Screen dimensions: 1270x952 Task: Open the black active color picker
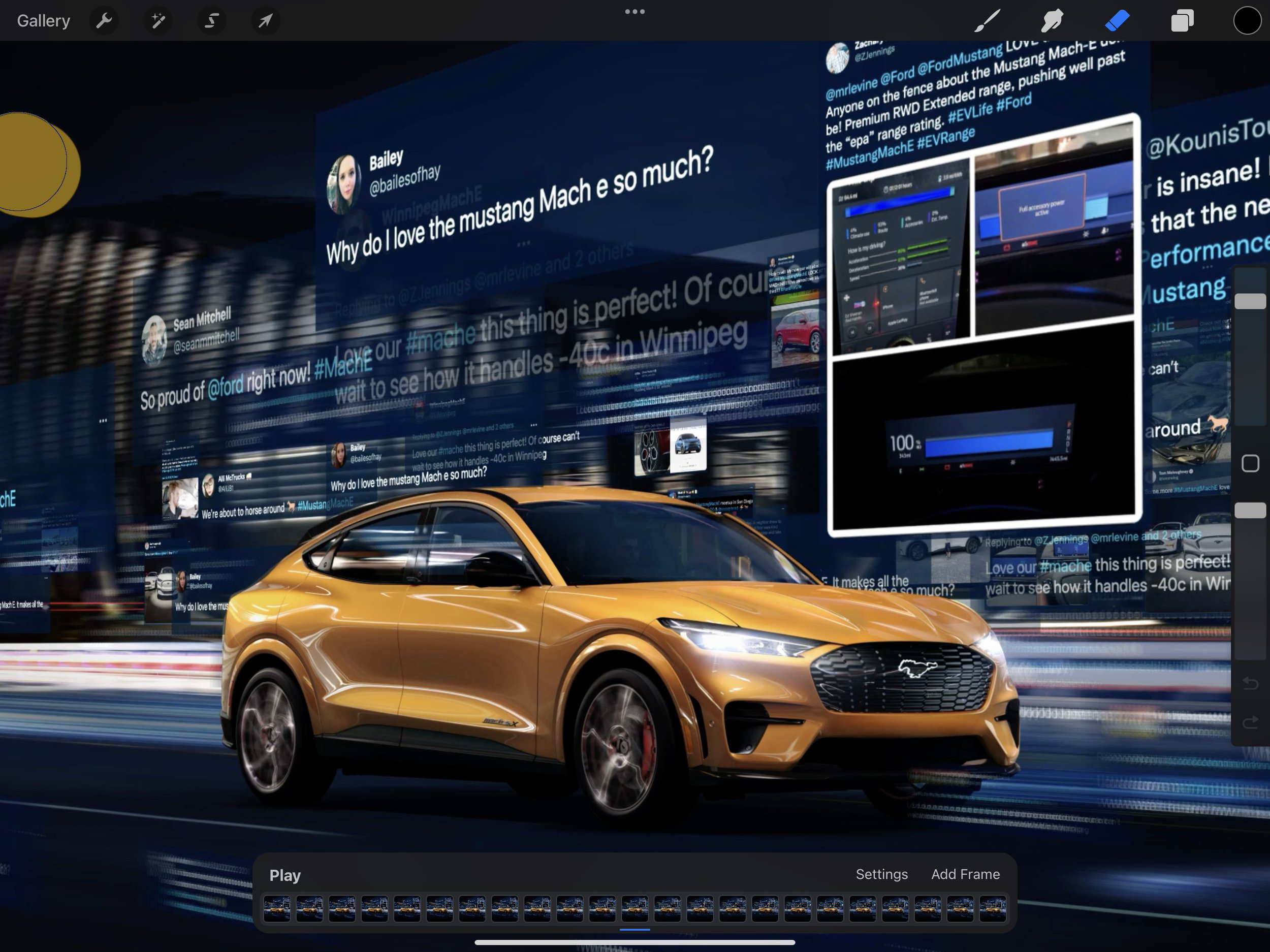click(1247, 21)
